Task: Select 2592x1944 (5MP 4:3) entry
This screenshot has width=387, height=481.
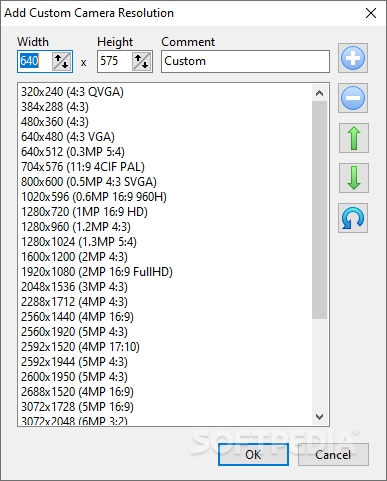Action: point(74,362)
